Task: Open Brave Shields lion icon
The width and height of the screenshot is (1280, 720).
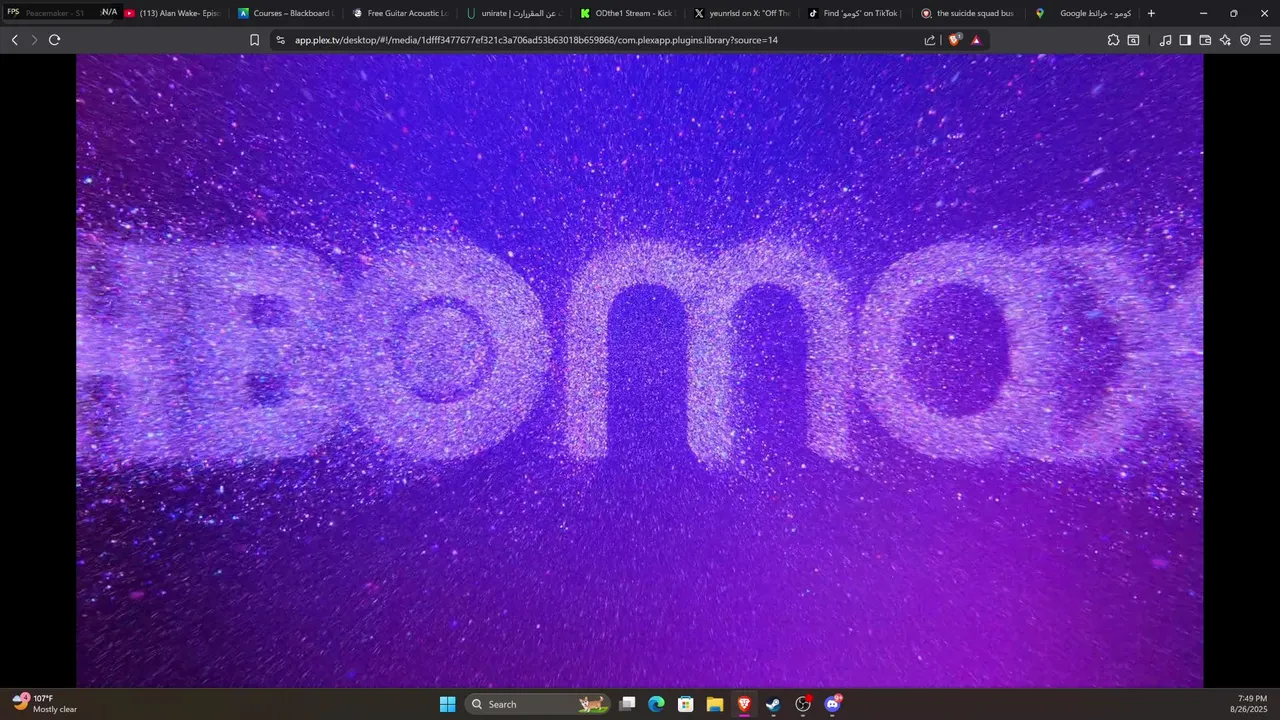Action: pyautogui.click(x=954, y=40)
